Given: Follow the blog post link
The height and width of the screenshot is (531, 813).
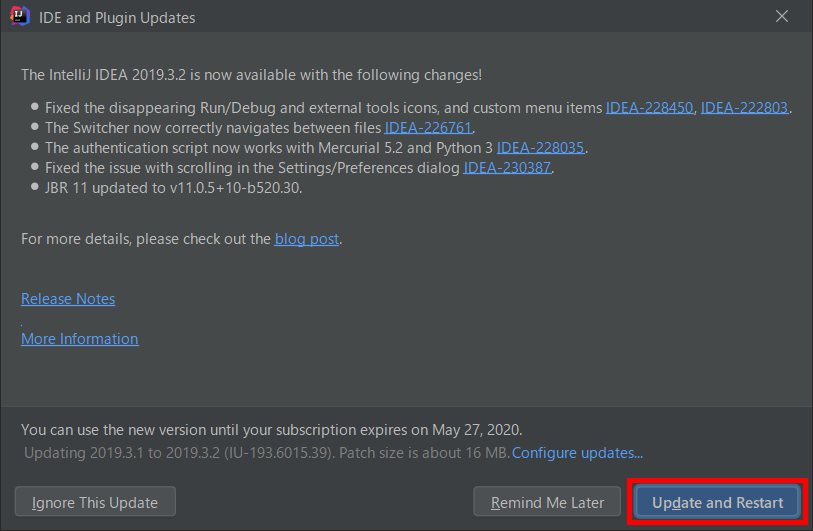Looking at the screenshot, I should pos(306,239).
